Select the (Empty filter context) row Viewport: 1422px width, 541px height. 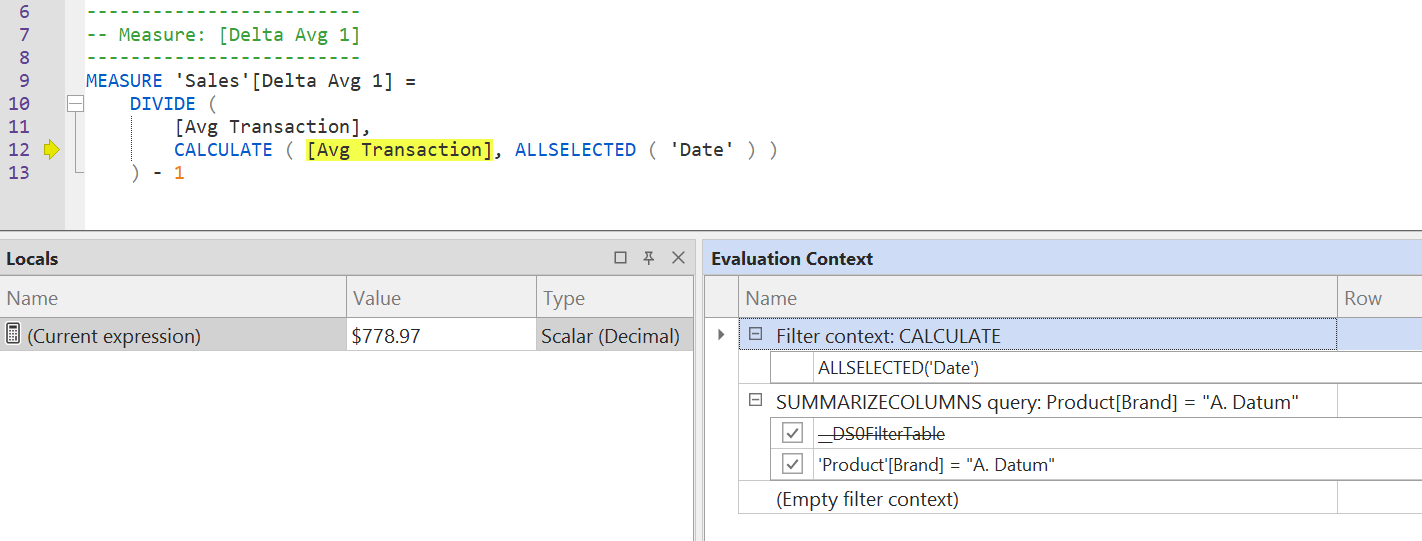click(1037, 498)
